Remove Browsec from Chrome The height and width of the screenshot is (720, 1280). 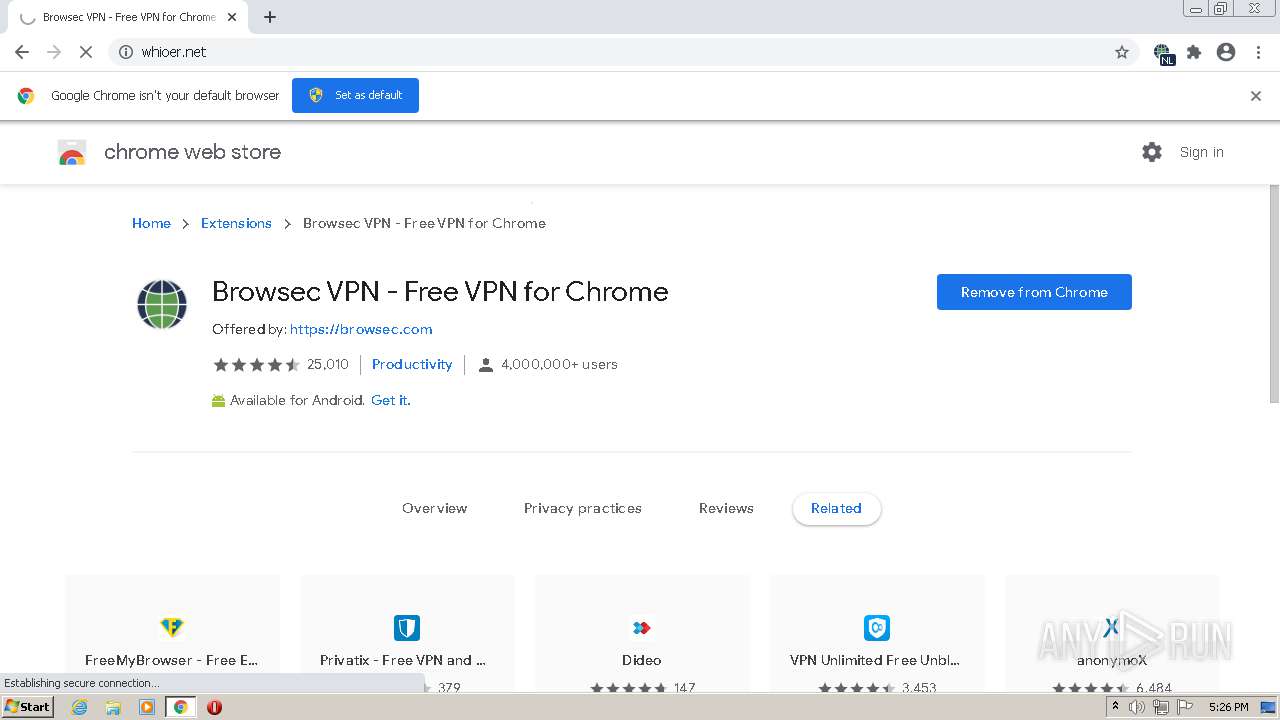1034,292
